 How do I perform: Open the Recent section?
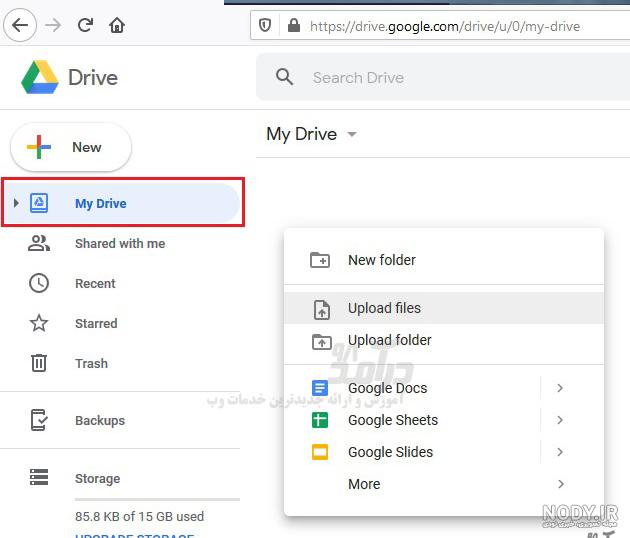click(120, 283)
